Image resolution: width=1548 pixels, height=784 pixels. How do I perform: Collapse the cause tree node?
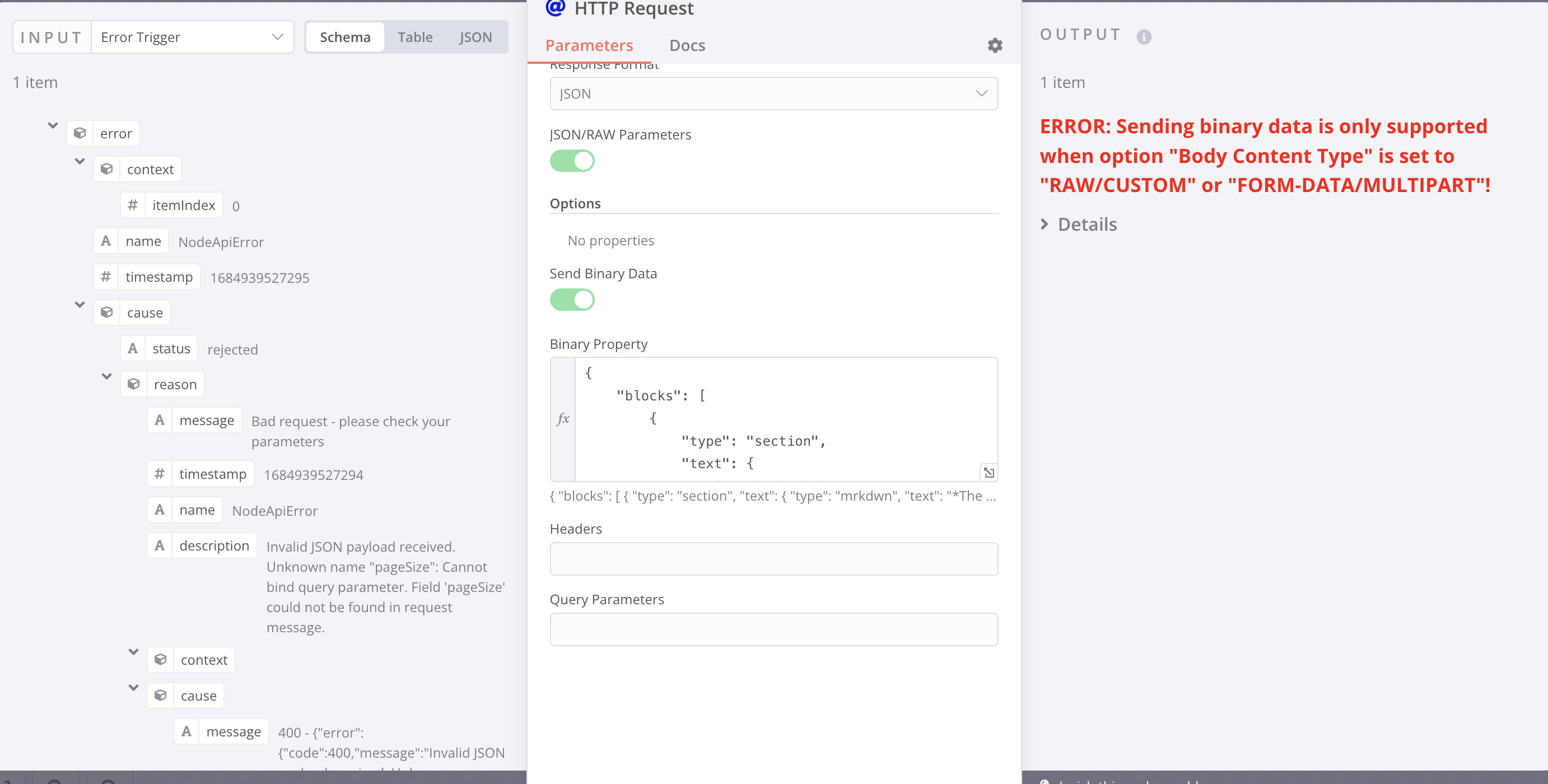point(80,305)
